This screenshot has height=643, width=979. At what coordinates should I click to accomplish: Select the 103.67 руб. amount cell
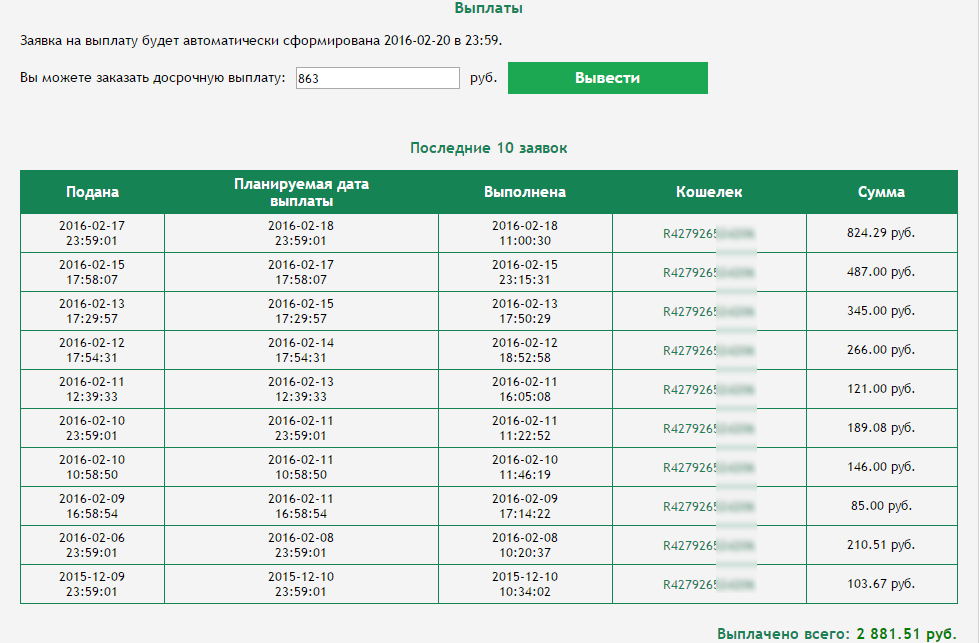881,584
